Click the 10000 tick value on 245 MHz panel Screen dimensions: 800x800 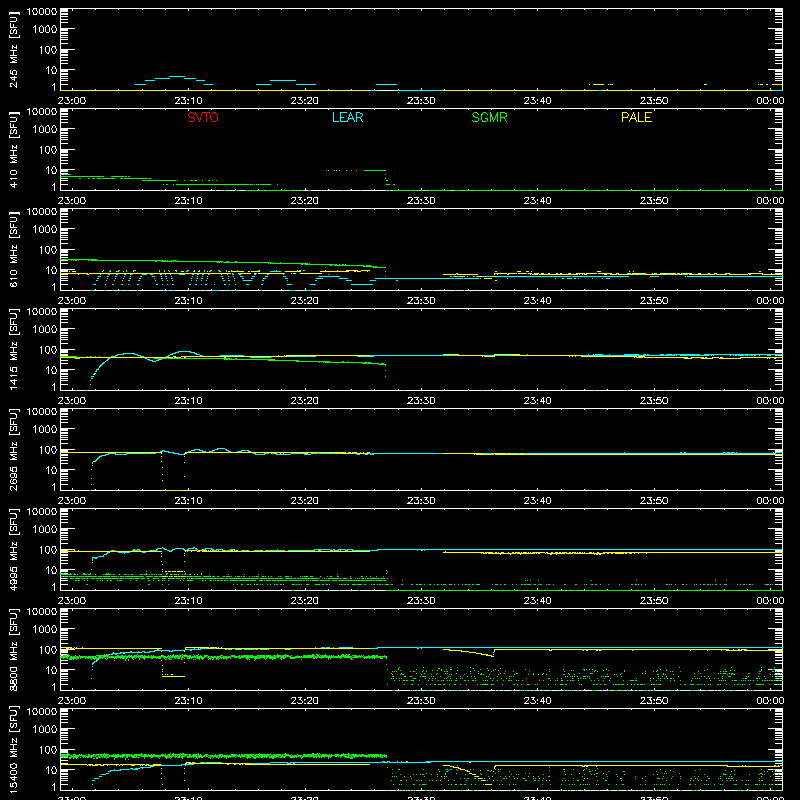(42, 12)
